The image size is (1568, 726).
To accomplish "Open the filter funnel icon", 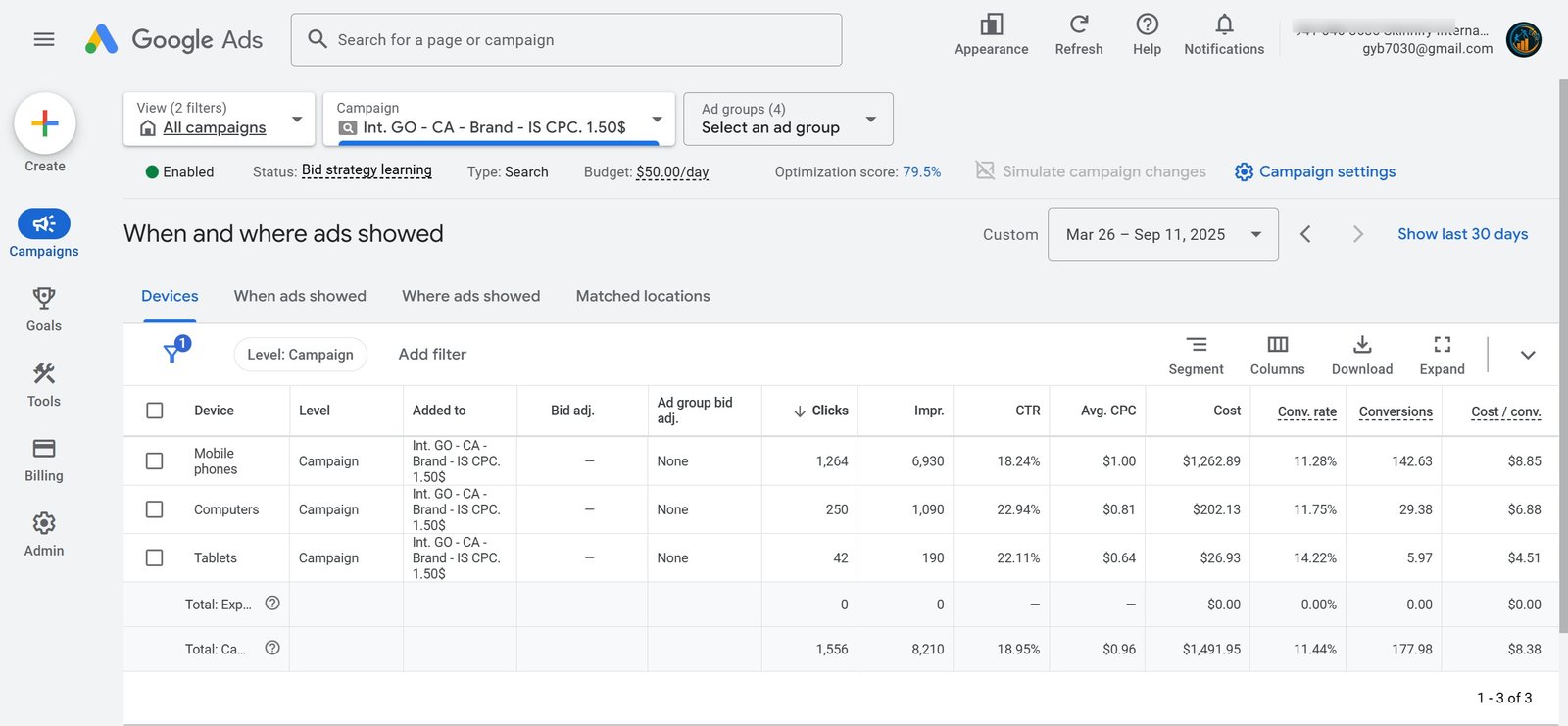I will [x=173, y=352].
